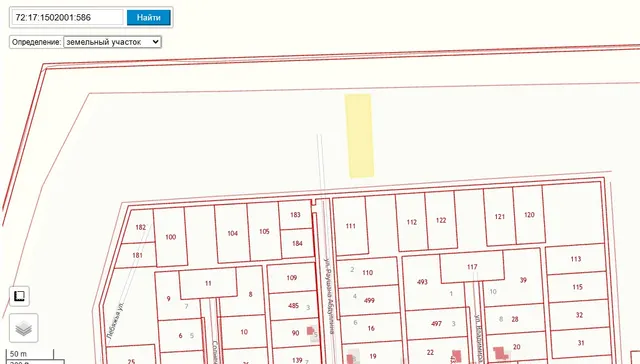640x364 pixels.
Task: Select the highlighted yellow land parcel
Action: tap(359, 136)
